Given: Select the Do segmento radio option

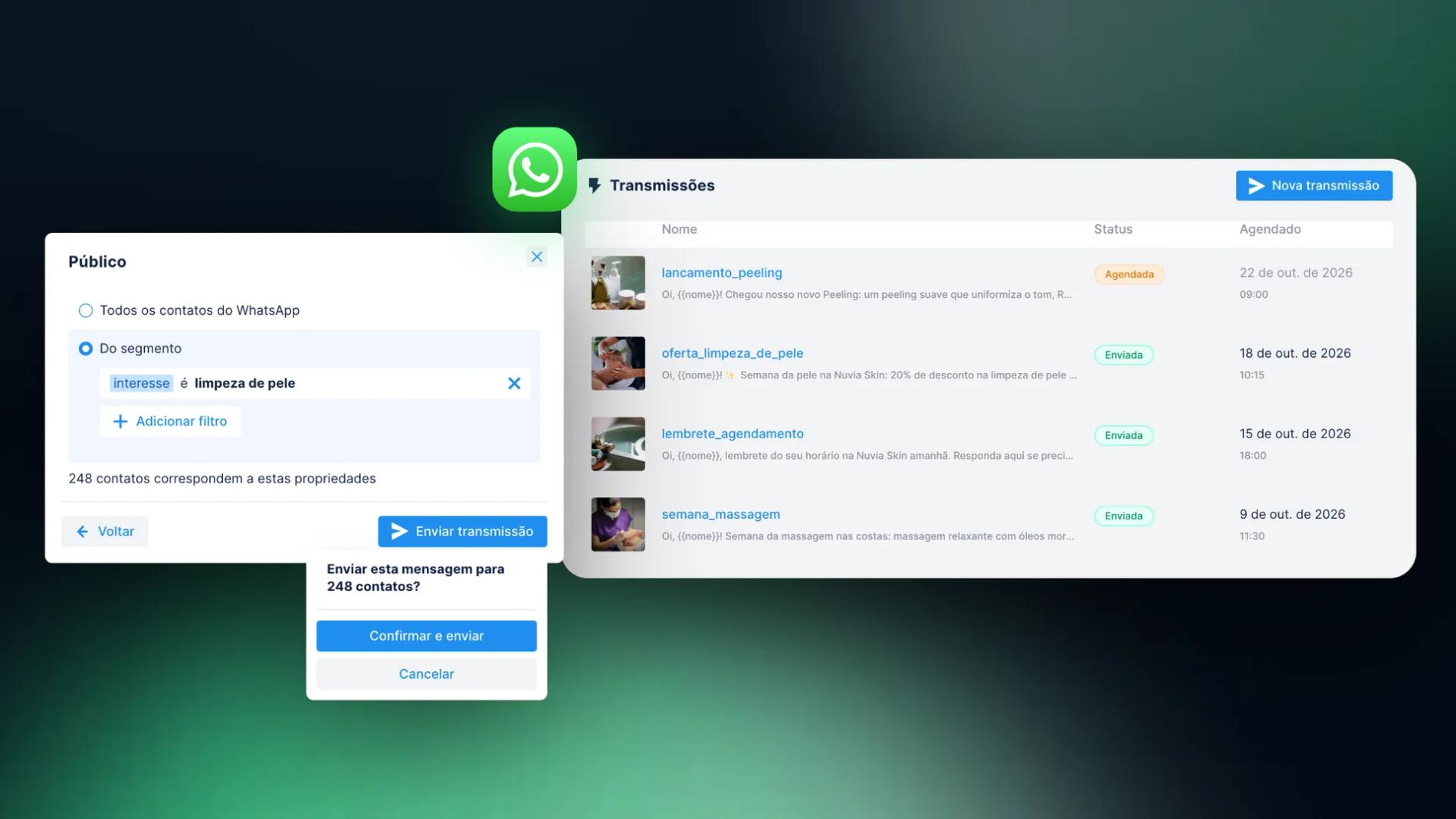Looking at the screenshot, I should [86, 349].
